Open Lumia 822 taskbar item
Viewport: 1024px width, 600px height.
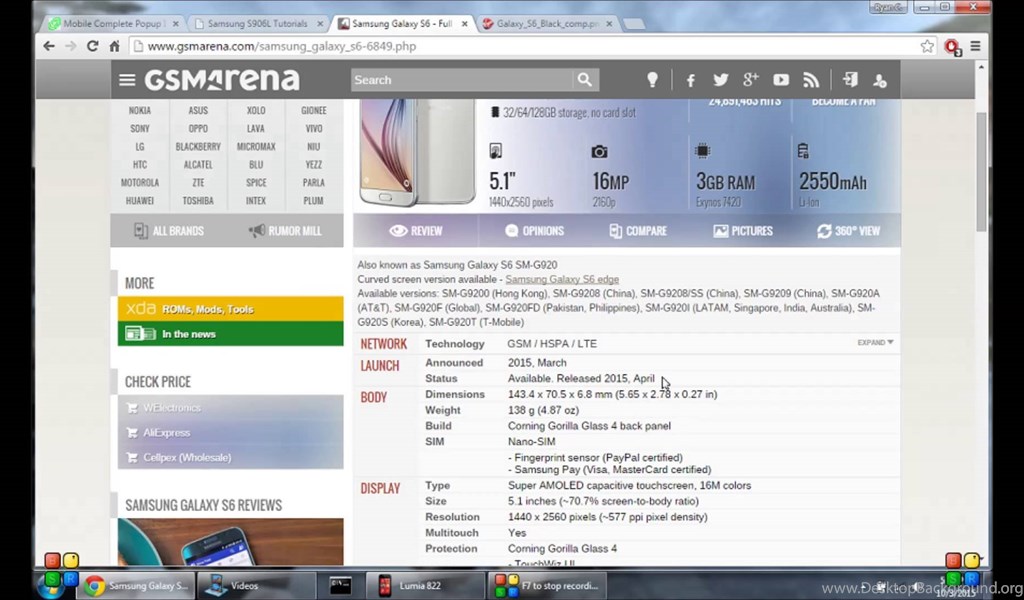(425, 586)
